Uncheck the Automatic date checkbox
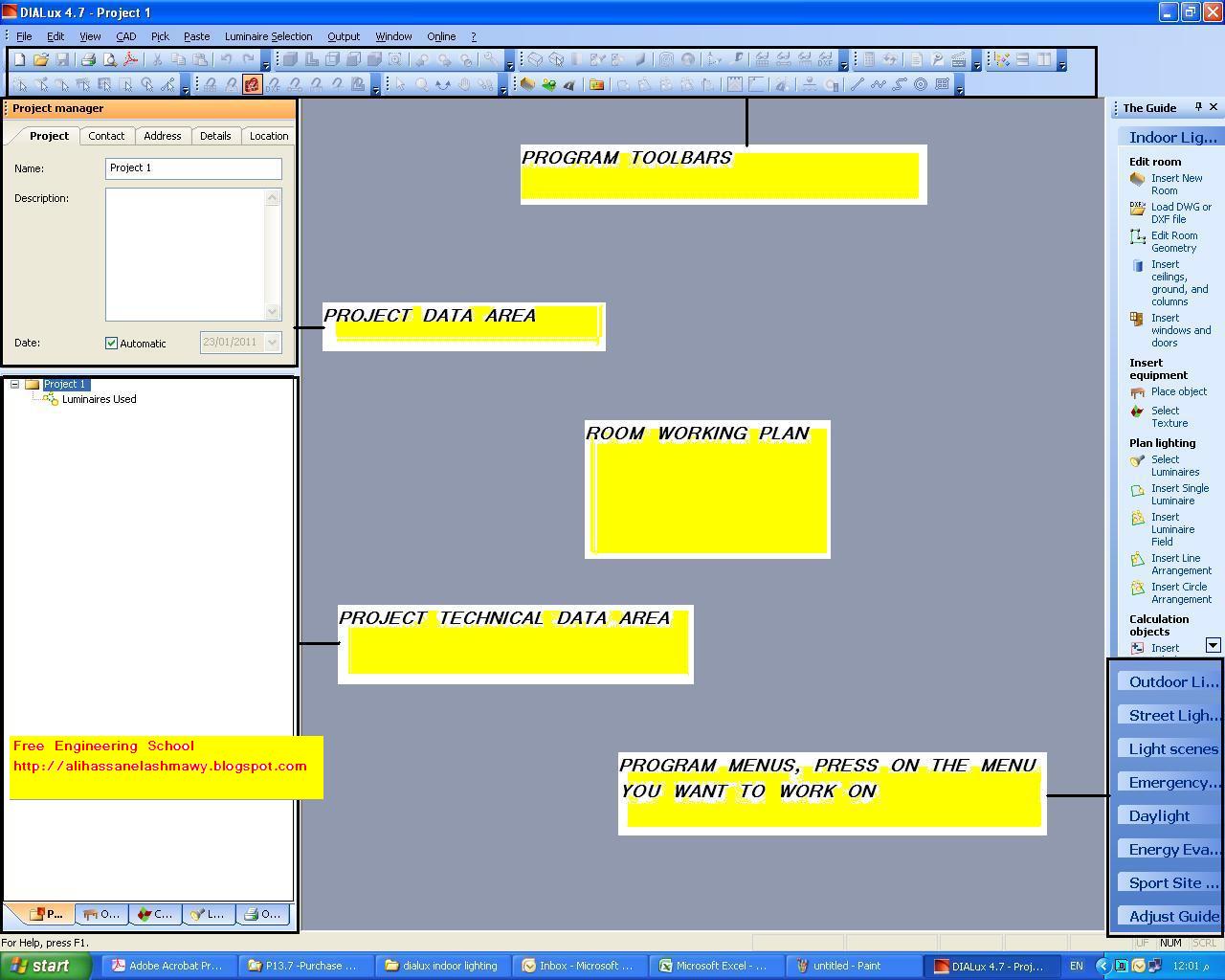Screen dimensions: 1225x980 click(x=110, y=343)
